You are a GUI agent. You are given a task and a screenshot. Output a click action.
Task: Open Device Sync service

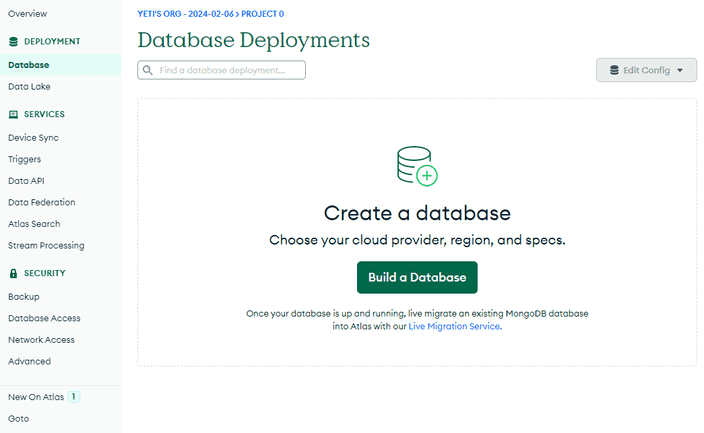point(33,137)
